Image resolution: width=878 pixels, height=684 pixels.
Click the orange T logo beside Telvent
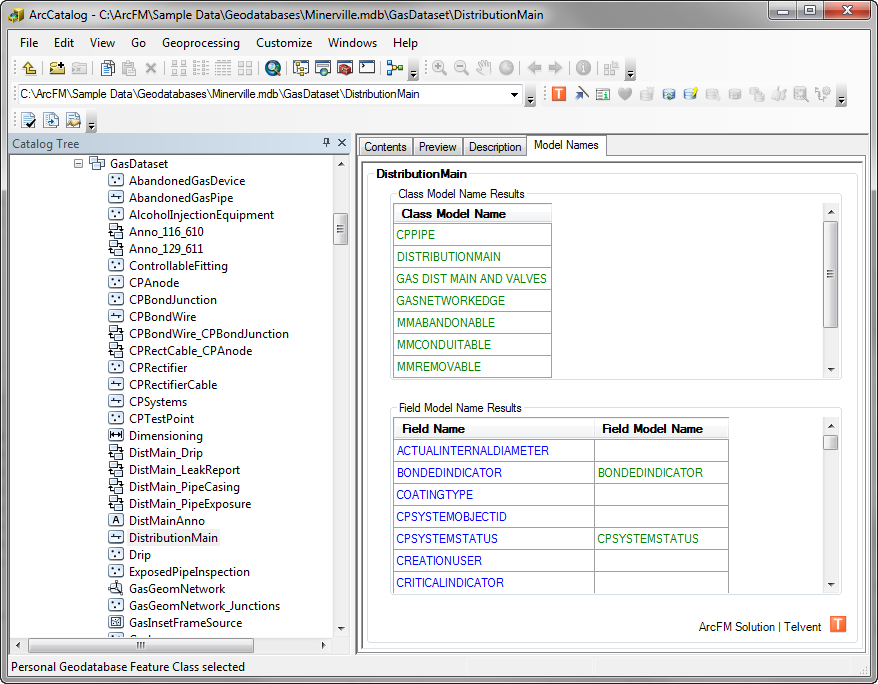pyautogui.click(x=838, y=624)
